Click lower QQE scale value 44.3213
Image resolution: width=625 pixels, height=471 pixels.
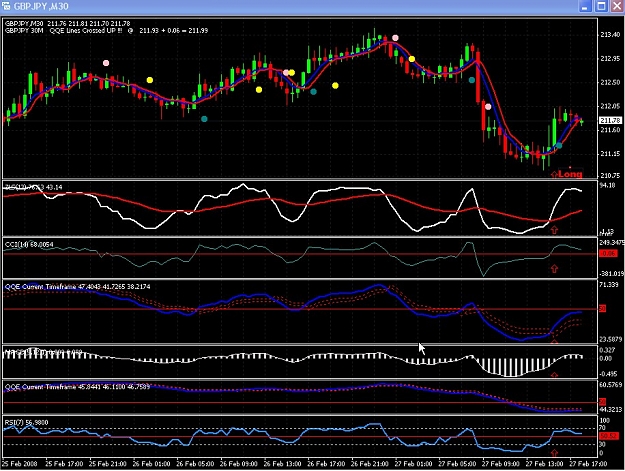610,410
